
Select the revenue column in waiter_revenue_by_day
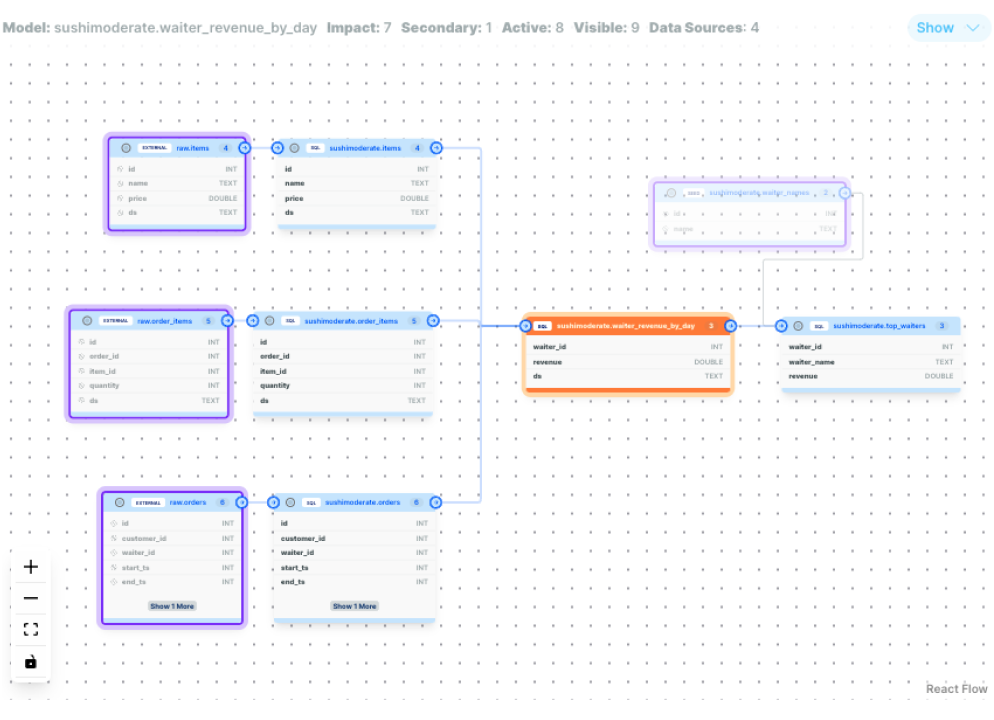[628, 362]
